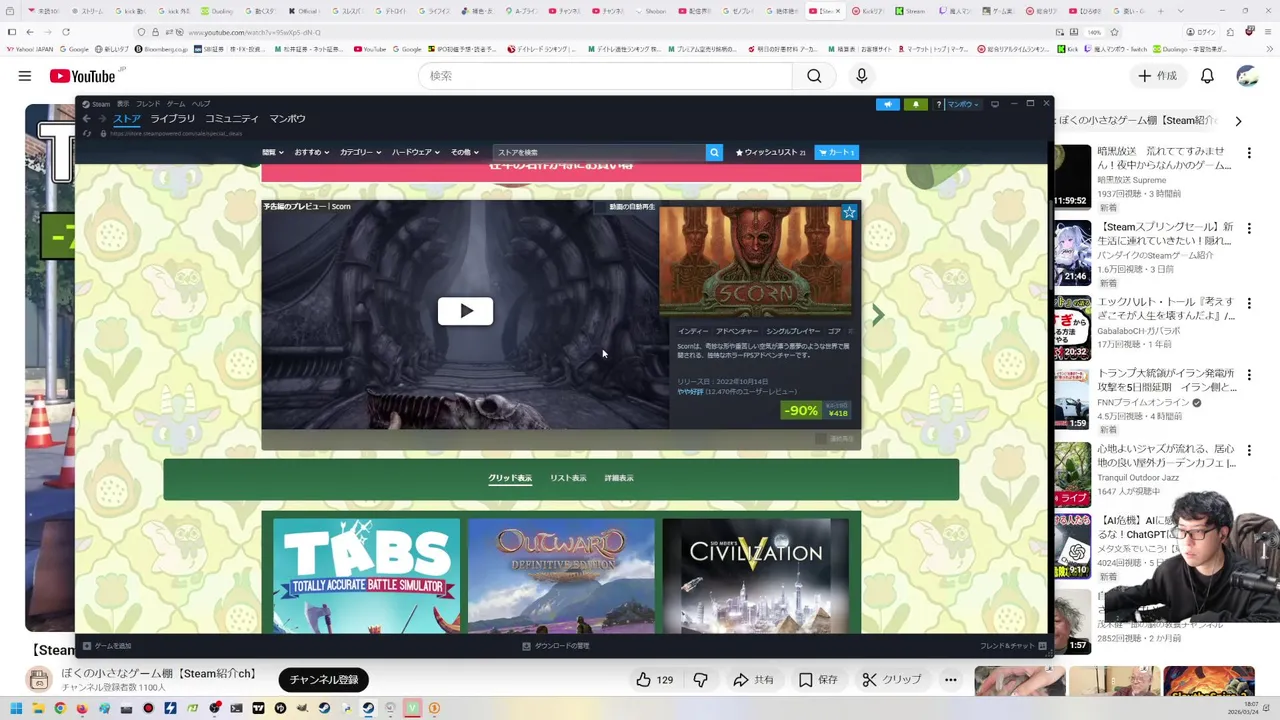
Task: Open the ライブラリ tab in Steam
Action: [173, 119]
